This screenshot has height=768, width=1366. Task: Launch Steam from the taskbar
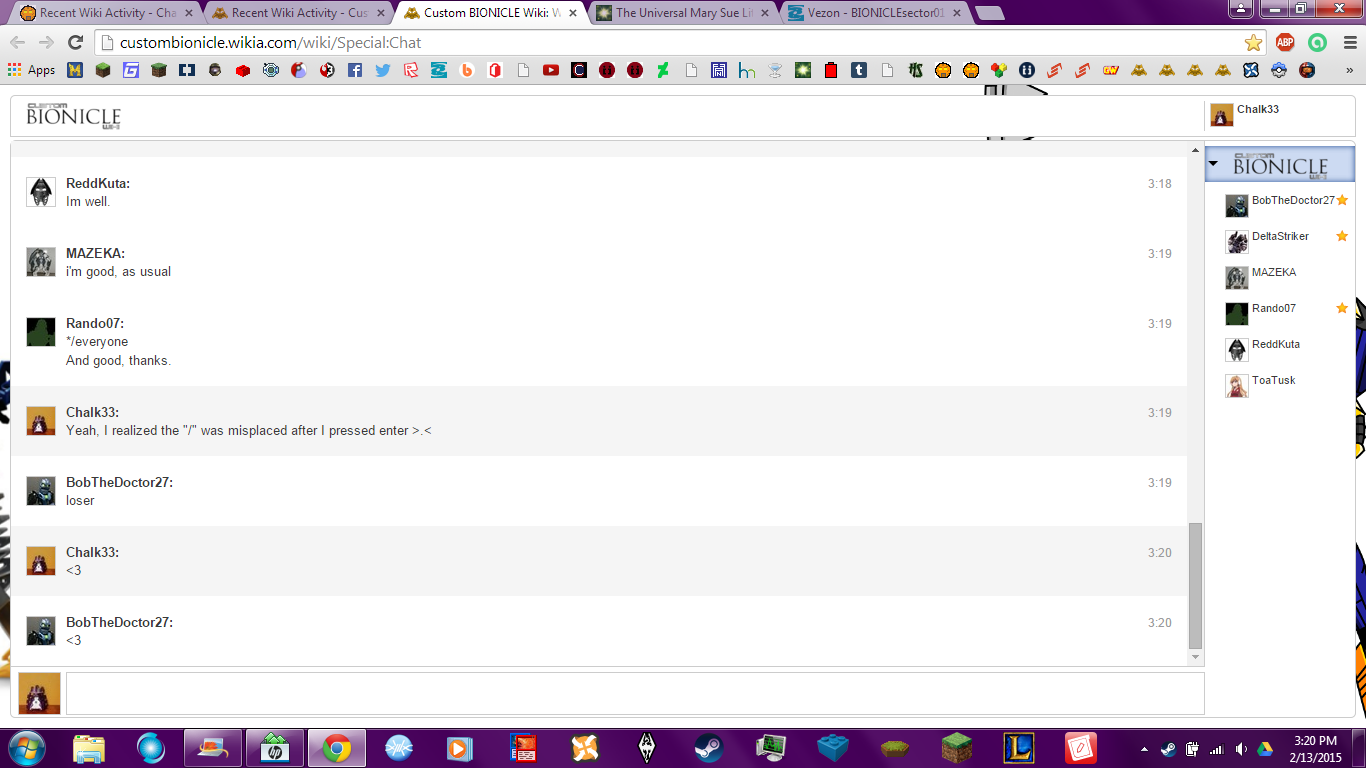(709, 748)
